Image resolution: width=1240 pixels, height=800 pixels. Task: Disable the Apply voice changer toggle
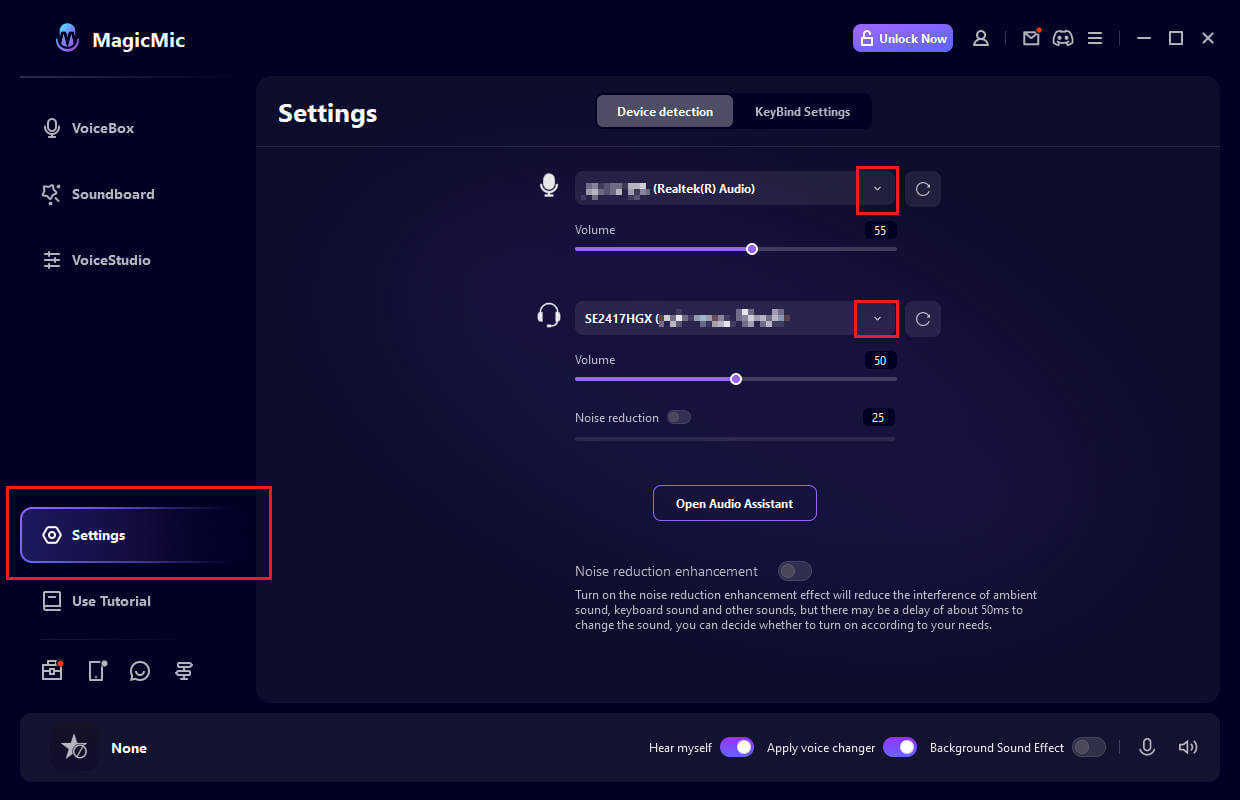point(900,747)
